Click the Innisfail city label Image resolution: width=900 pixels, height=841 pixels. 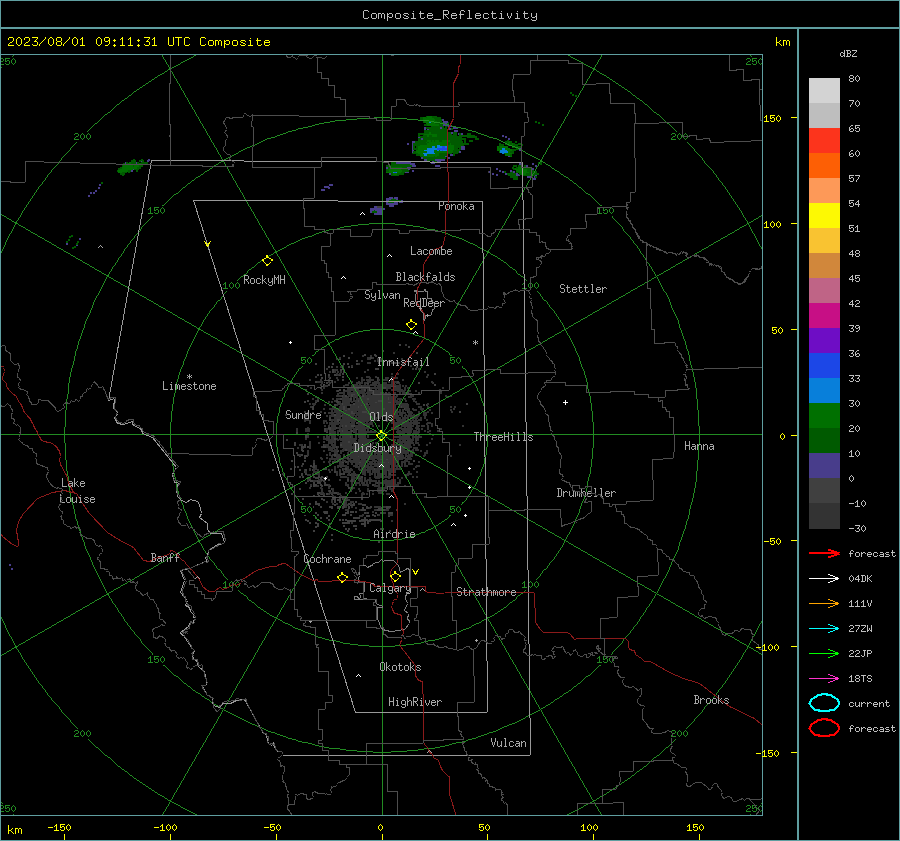(x=404, y=362)
